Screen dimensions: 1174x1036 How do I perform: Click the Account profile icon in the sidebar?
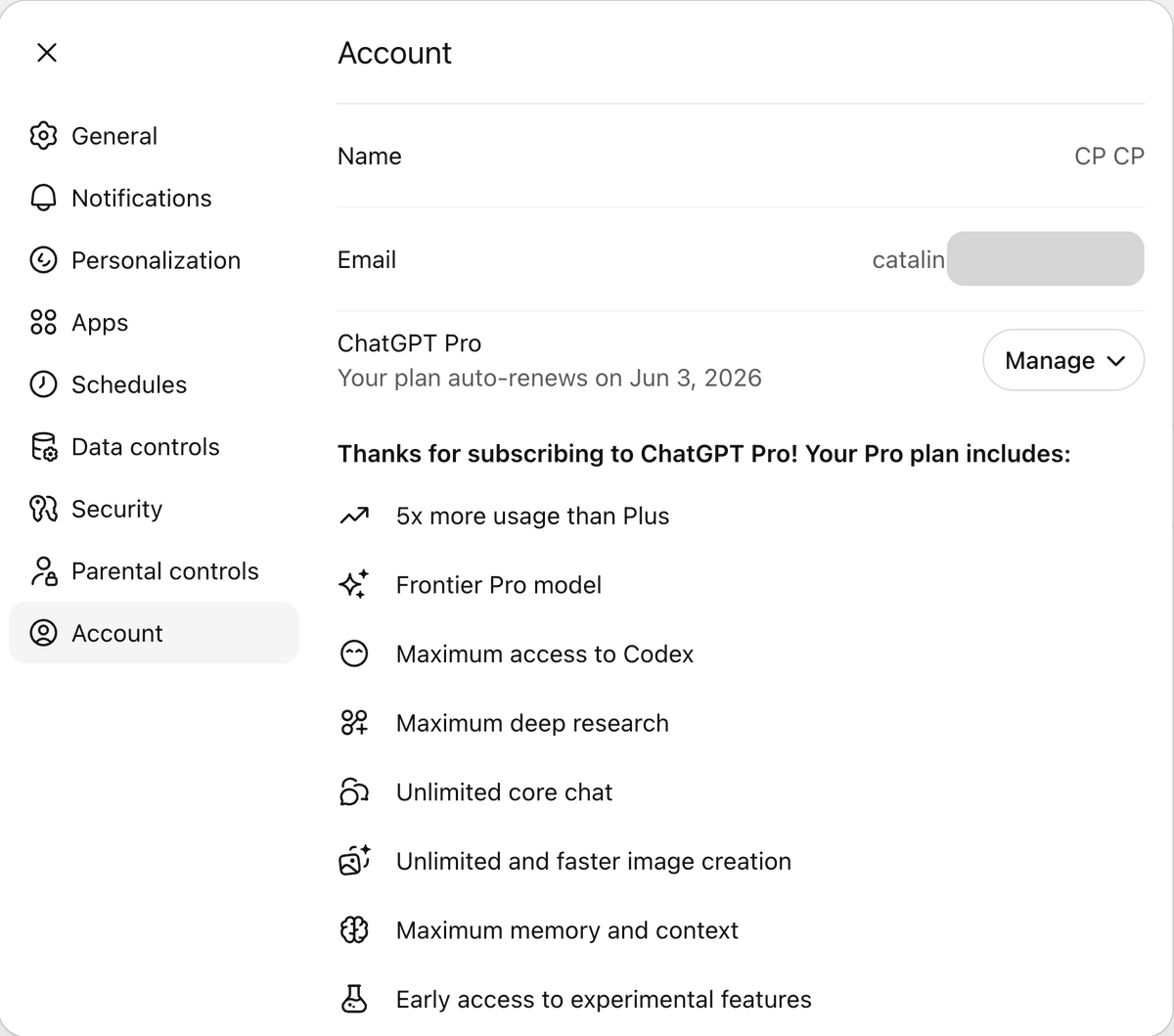tap(43, 633)
